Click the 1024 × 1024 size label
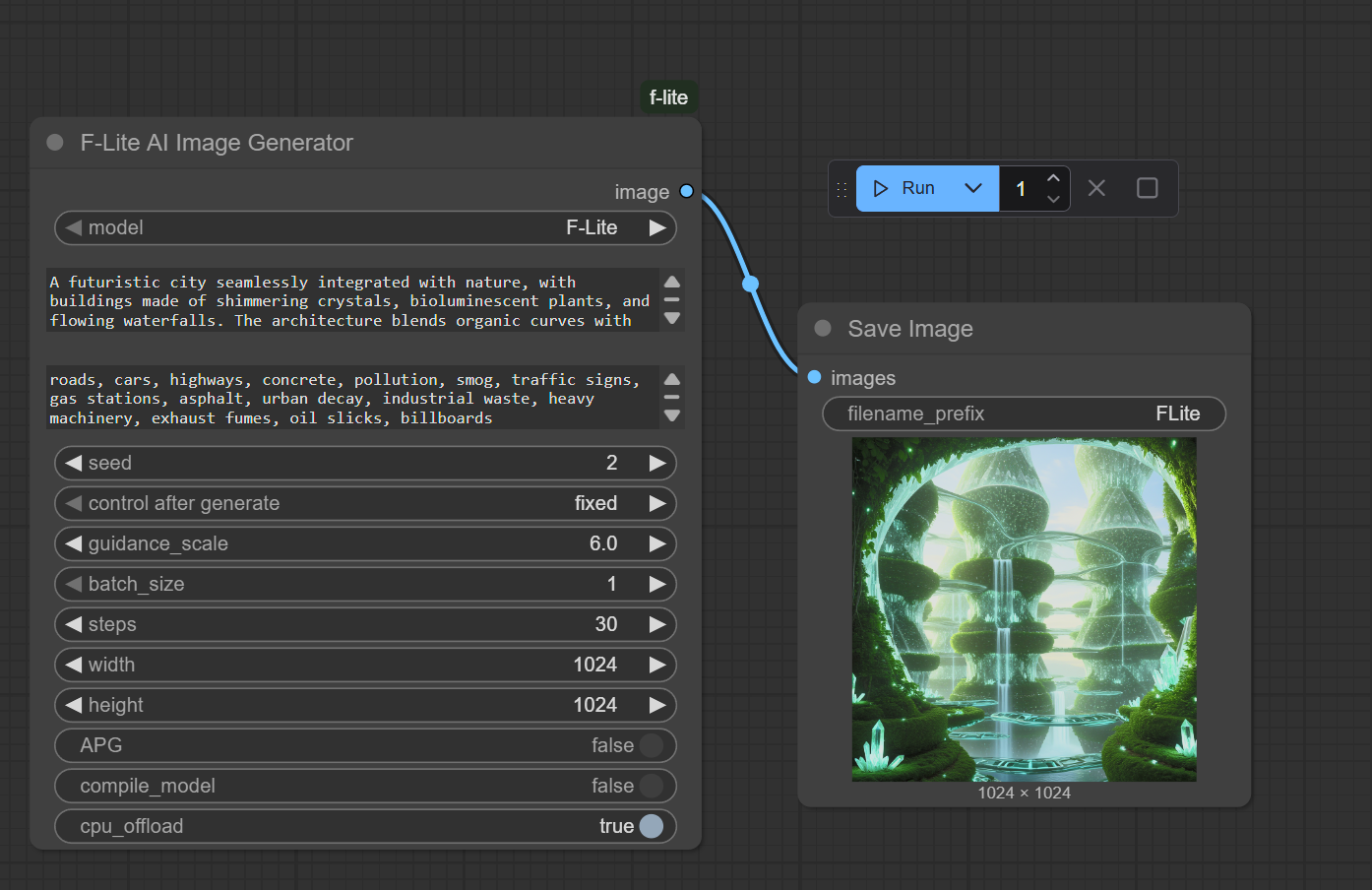 (x=1025, y=793)
